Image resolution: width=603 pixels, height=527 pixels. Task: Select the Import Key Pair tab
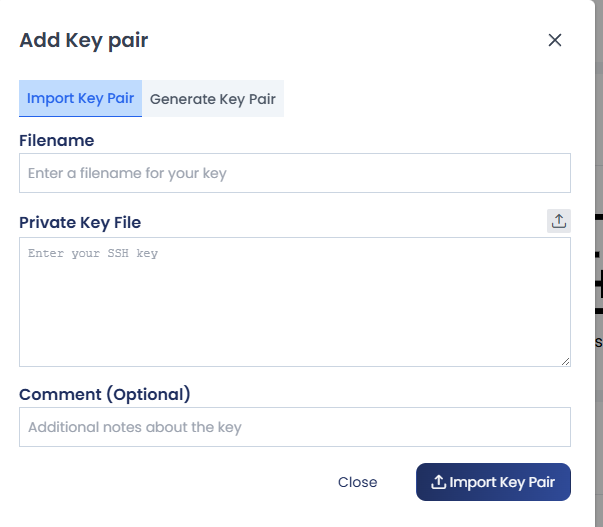pyautogui.click(x=80, y=98)
